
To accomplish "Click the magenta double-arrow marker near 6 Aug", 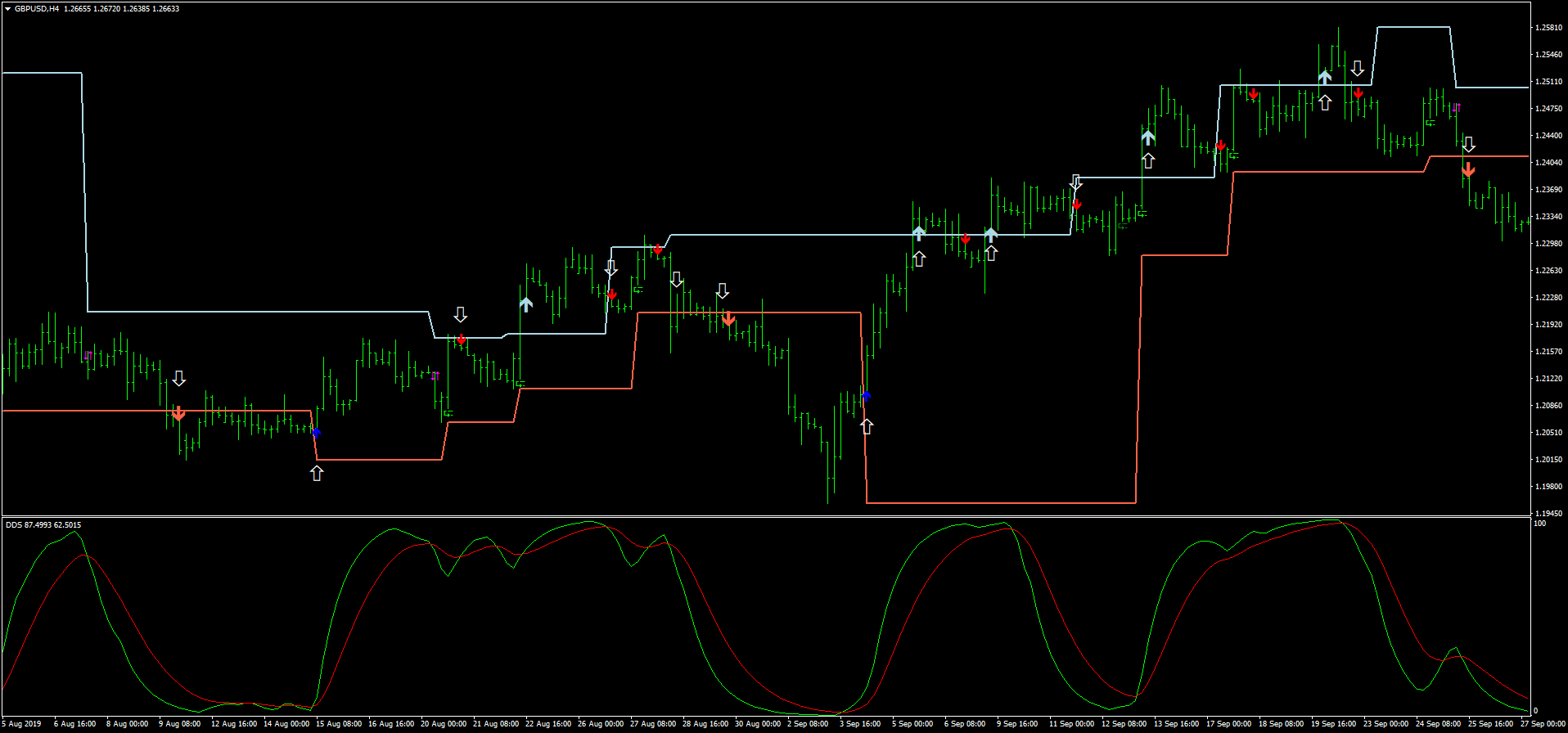I will (x=88, y=355).
